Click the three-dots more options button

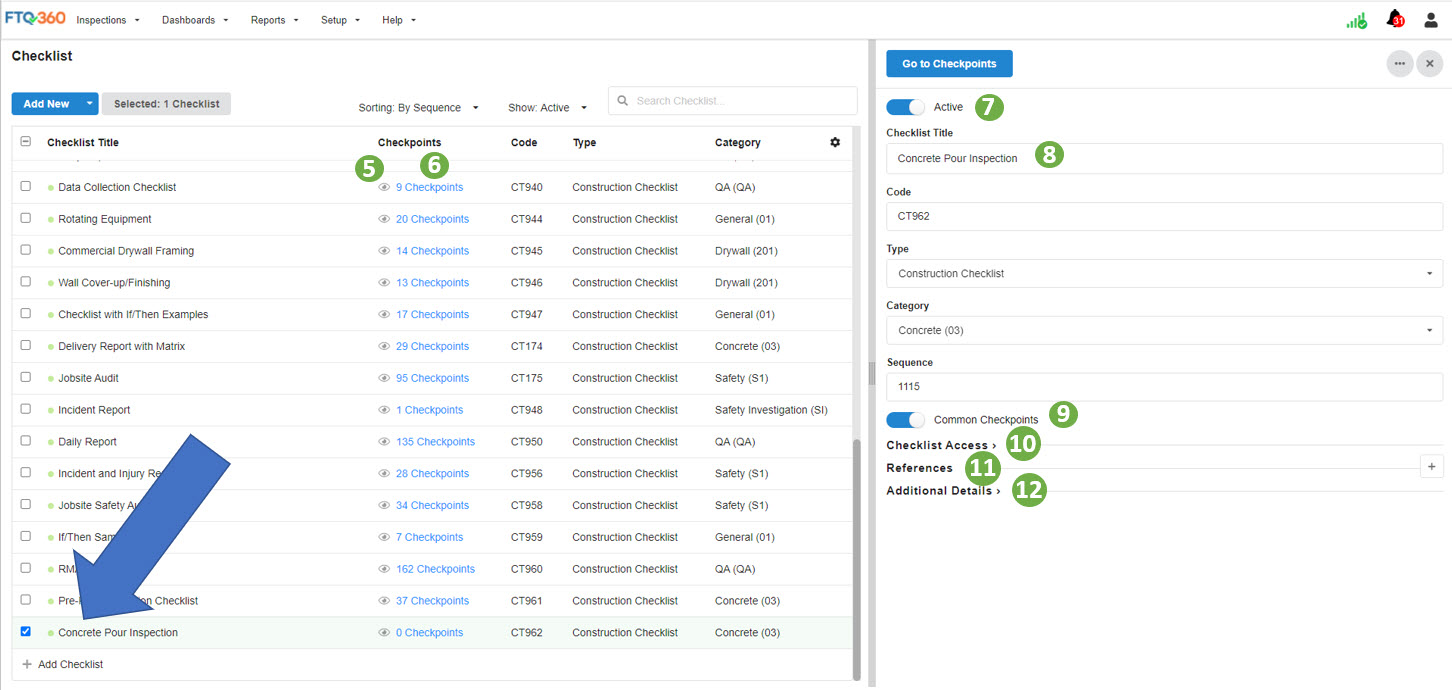(x=1399, y=63)
